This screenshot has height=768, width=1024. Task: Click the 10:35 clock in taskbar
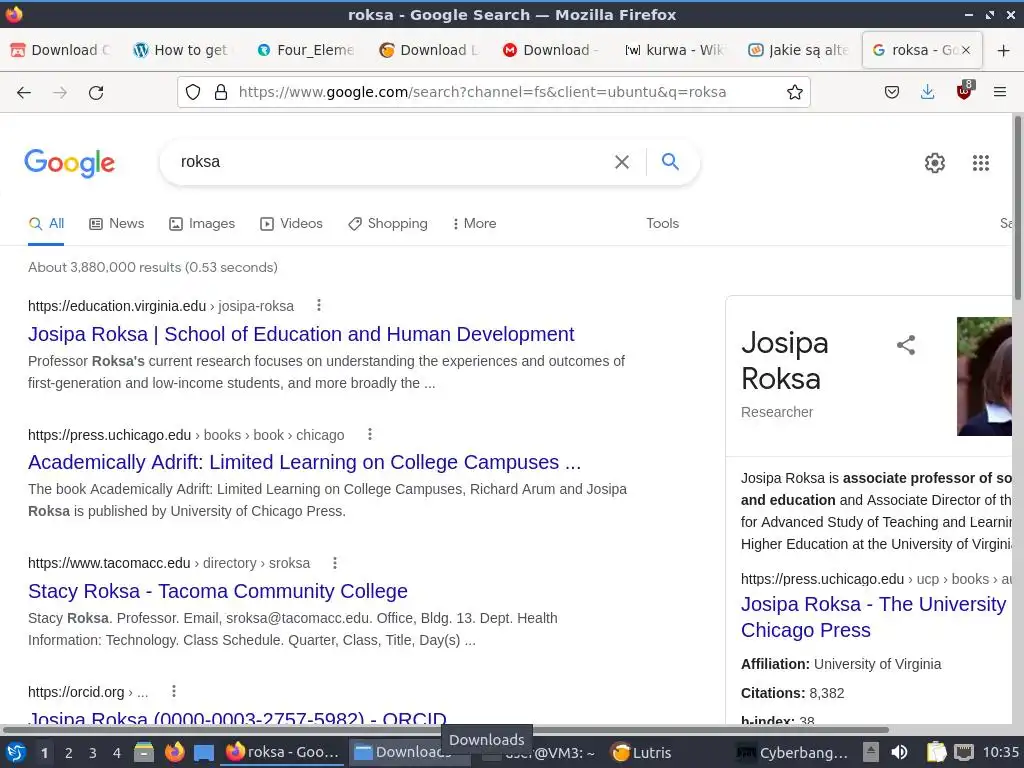coord(1000,752)
